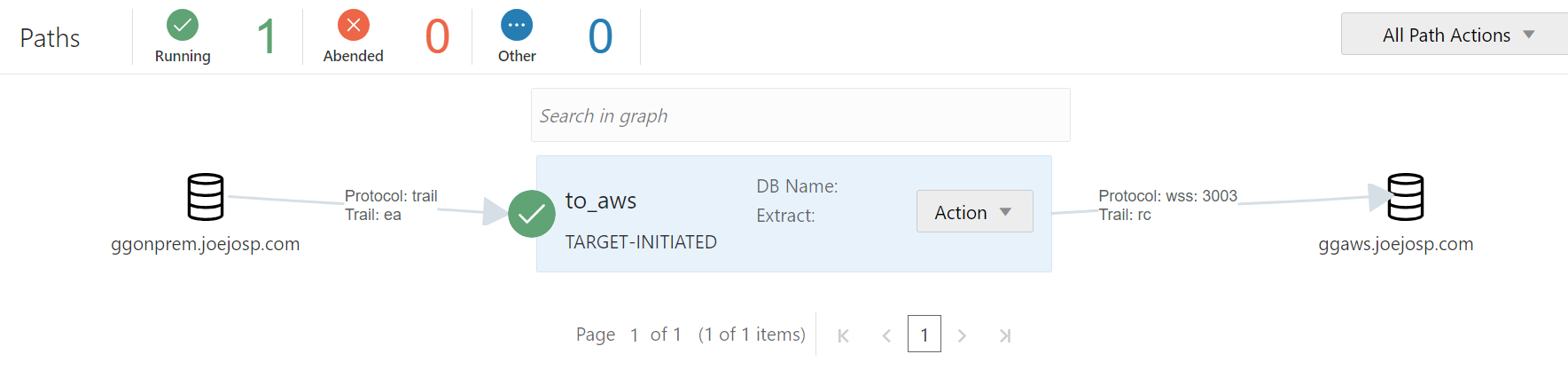The image size is (1568, 370).
Task: Click the Abended count number 0
Action: click(437, 37)
